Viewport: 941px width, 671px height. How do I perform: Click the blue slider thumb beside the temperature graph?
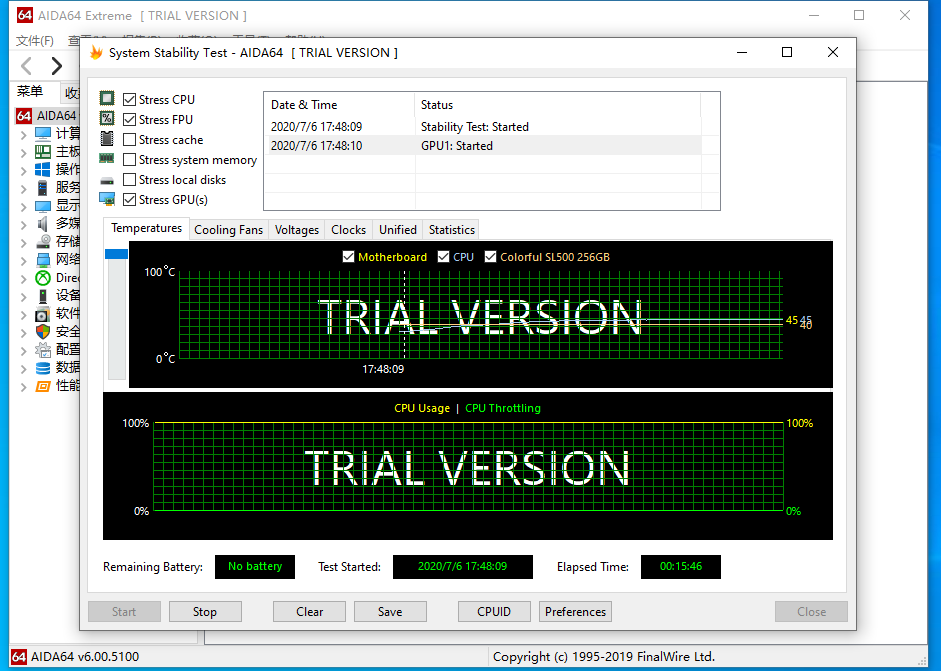click(116, 254)
